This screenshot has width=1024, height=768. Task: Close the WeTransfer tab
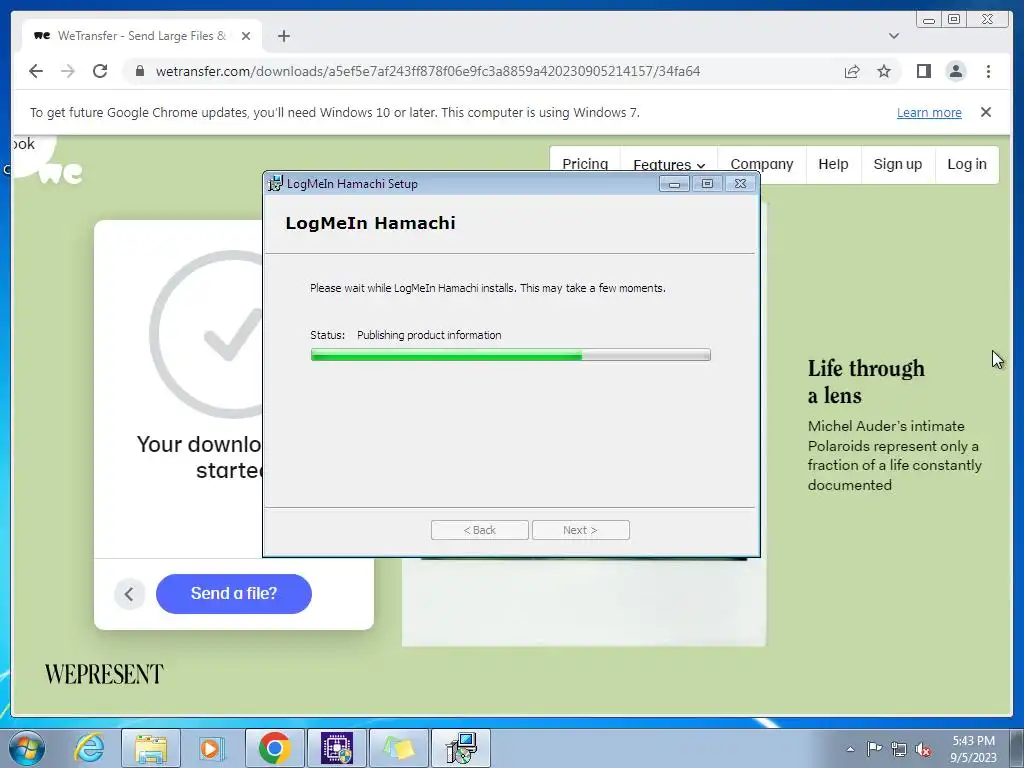[x=246, y=36]
